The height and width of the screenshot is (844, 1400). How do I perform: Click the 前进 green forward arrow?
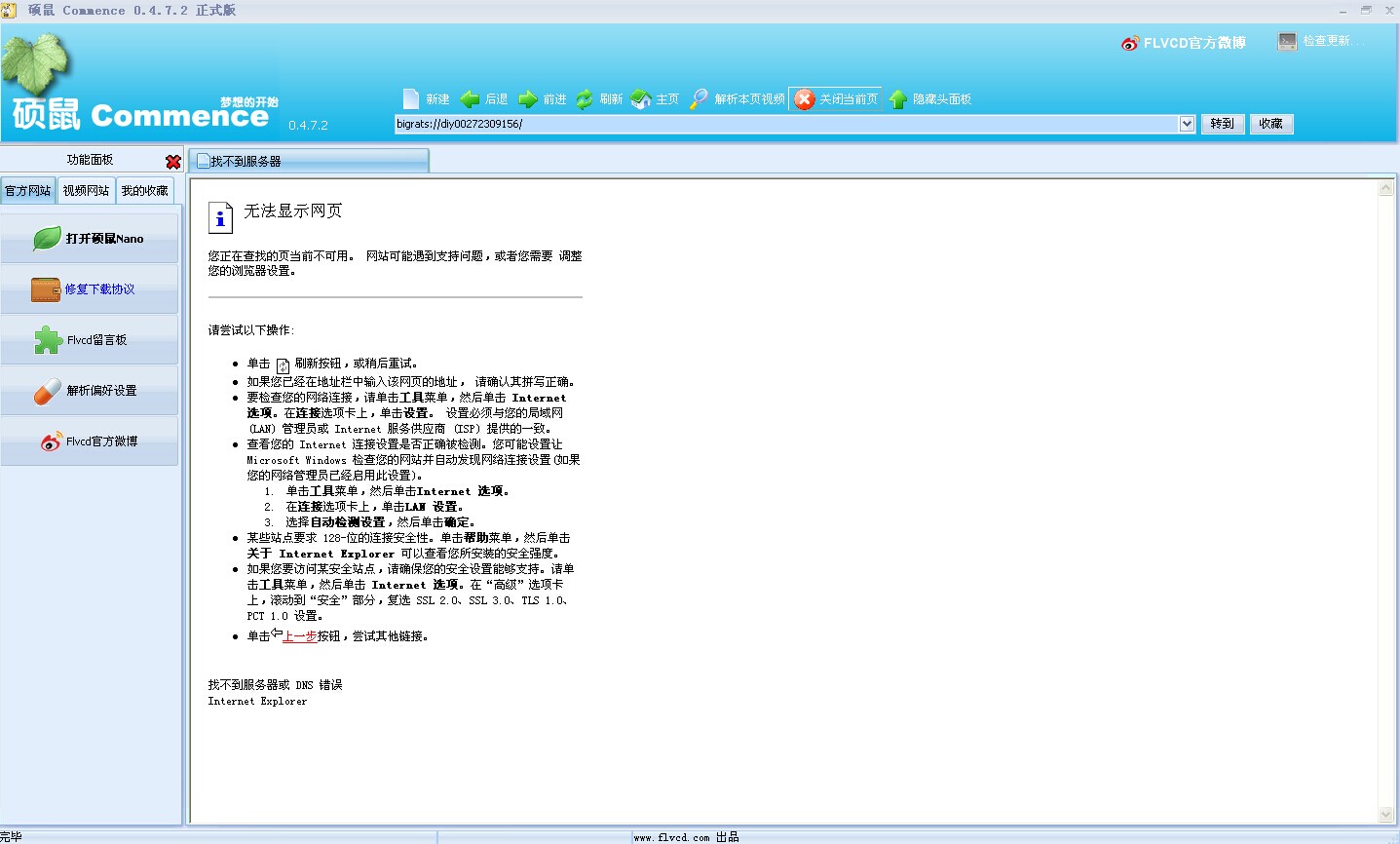(x=528, y=98)
